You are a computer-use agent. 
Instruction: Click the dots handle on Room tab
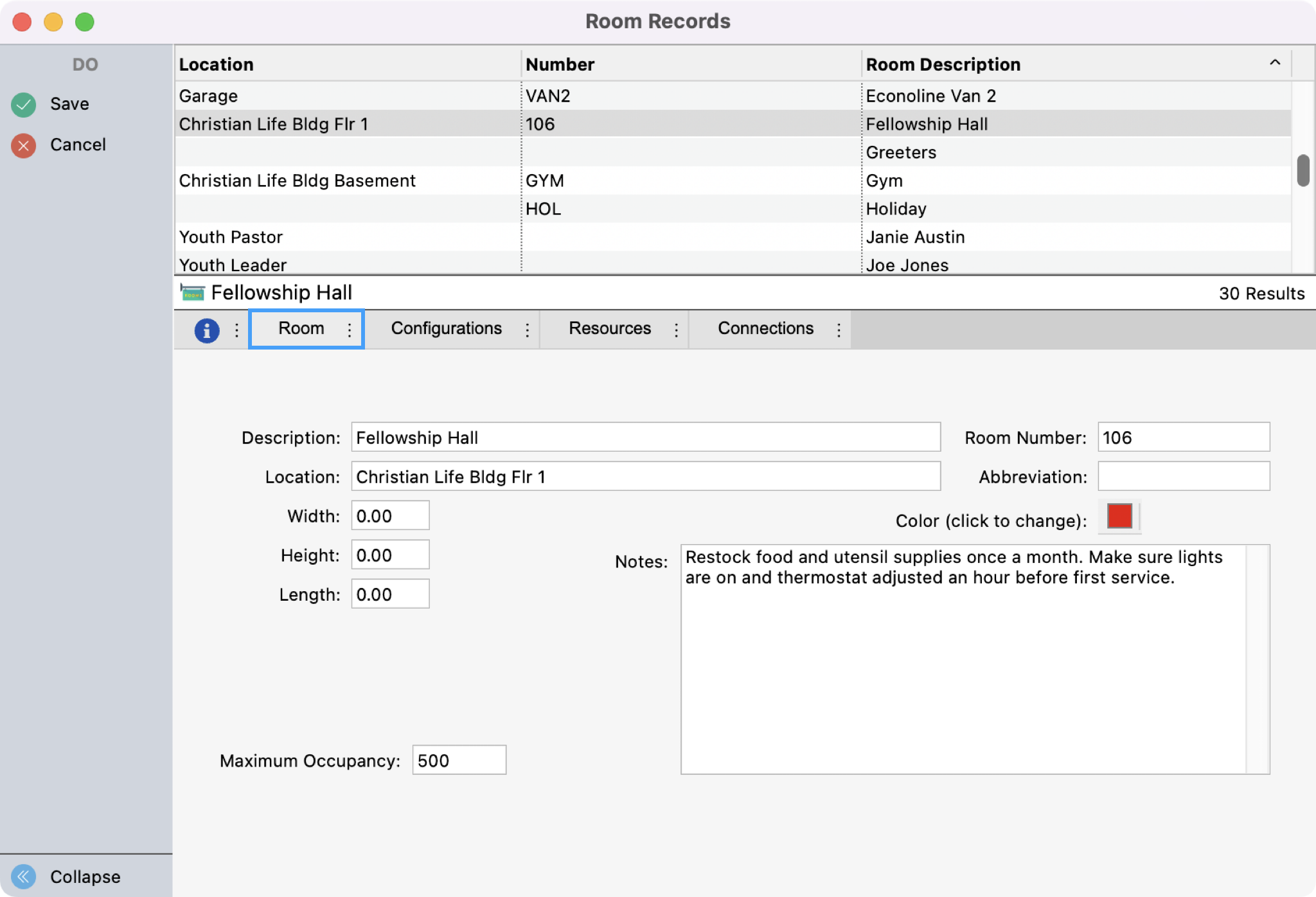(350, 330)
